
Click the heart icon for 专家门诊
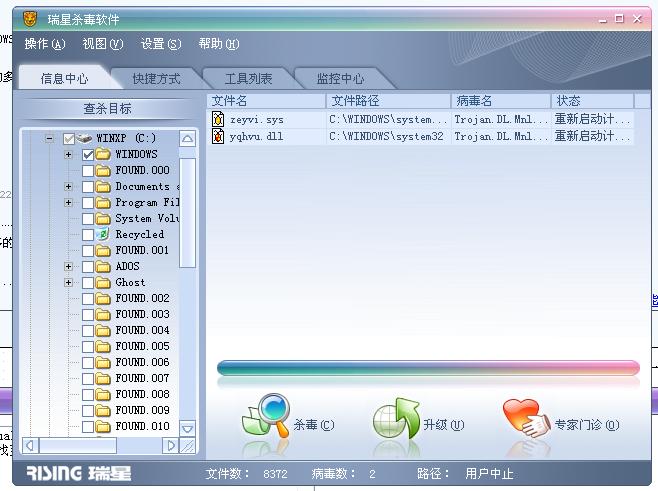527,419
